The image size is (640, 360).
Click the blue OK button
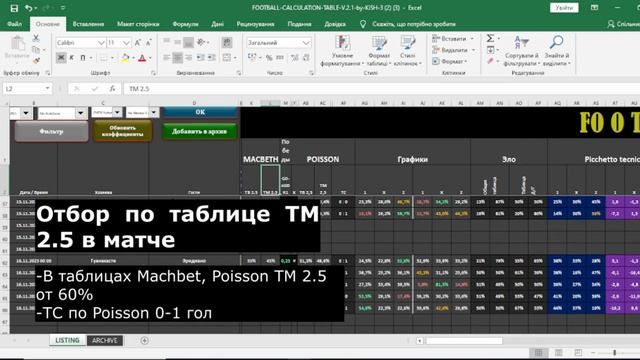(x=200, y=112)
